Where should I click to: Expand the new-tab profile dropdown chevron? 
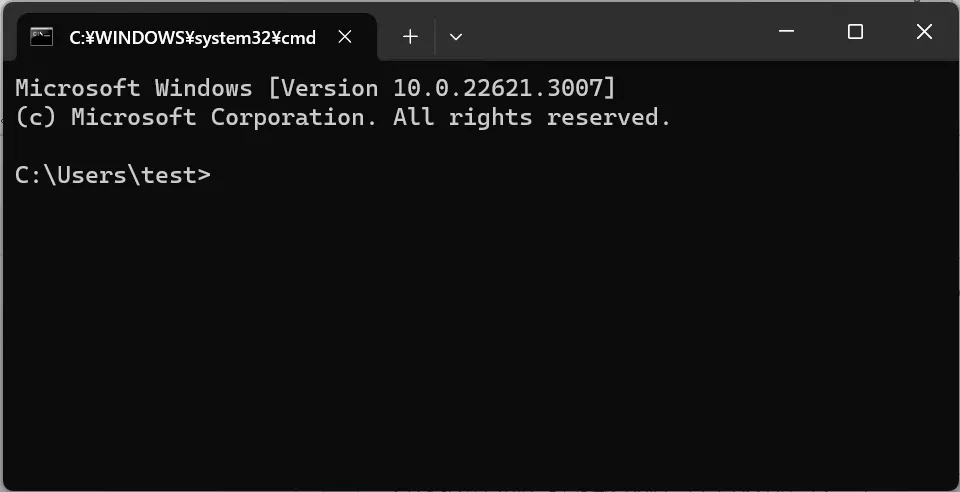click(x=456, y=37)
